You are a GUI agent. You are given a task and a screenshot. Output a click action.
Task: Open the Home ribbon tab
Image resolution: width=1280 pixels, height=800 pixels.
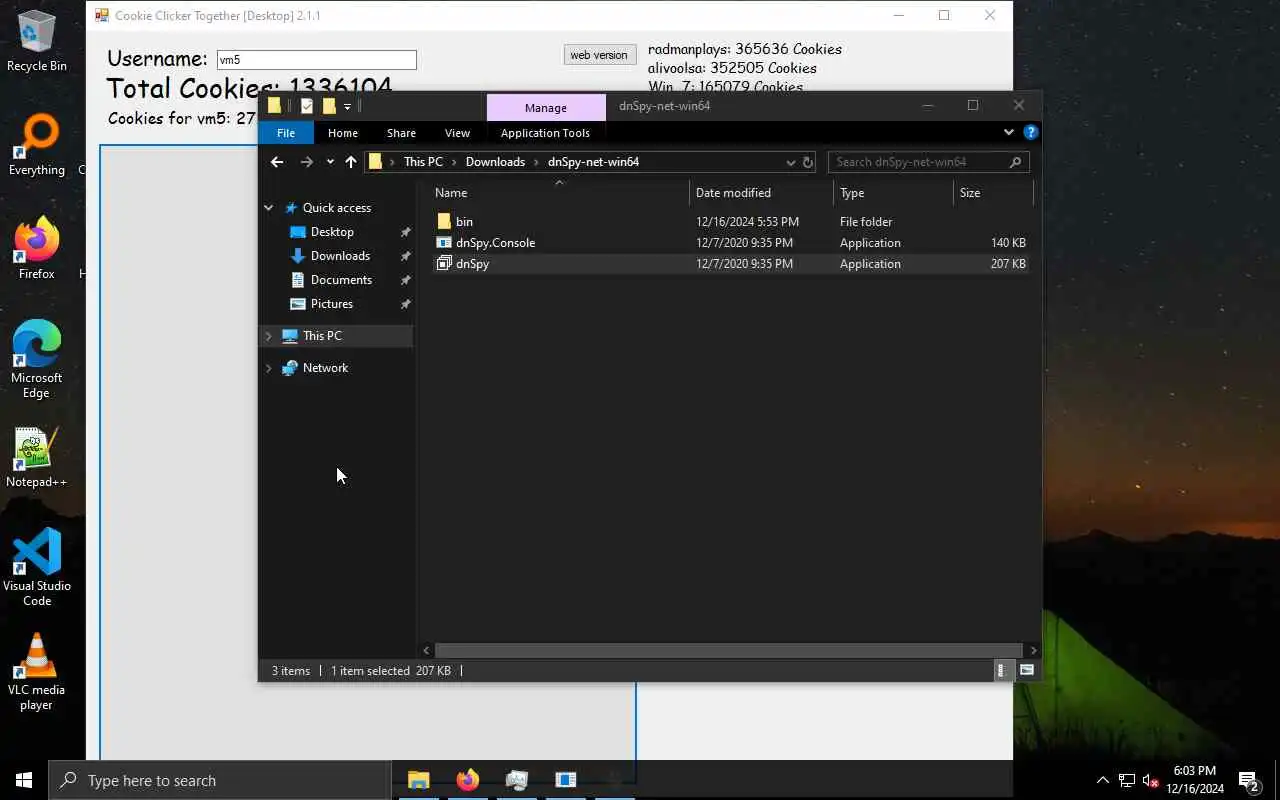(343, 133)
